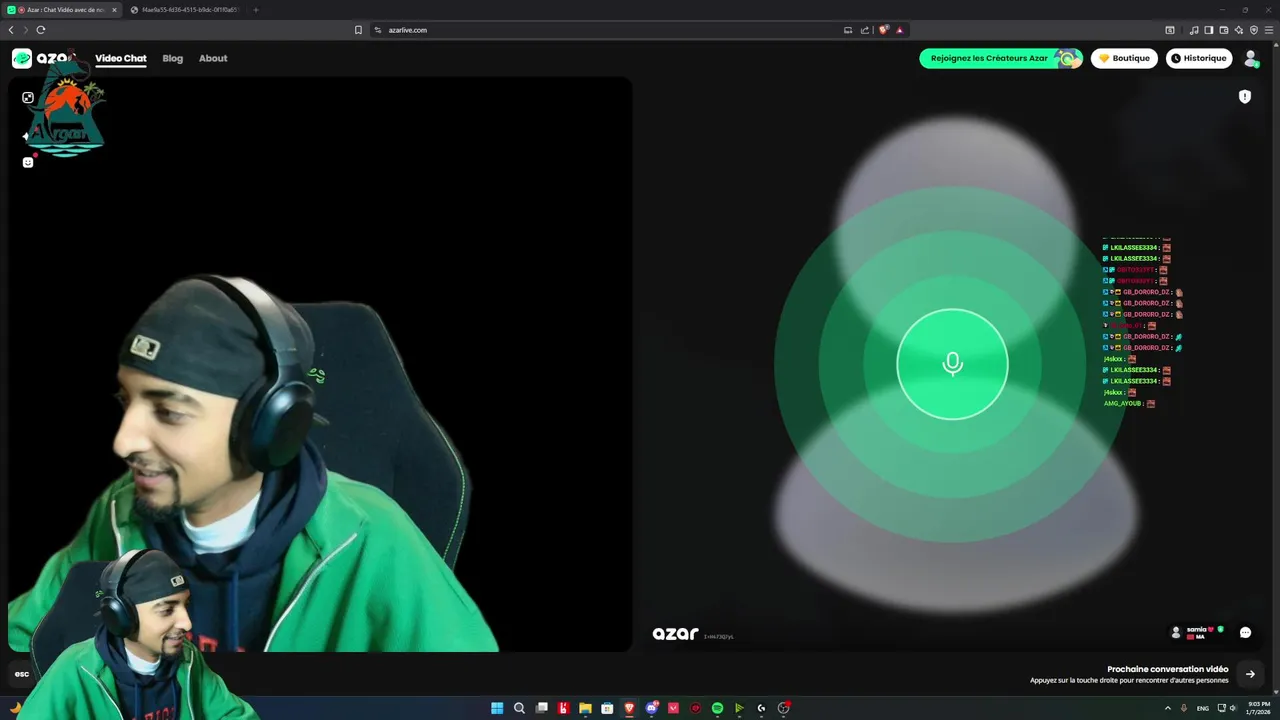
Task: Switch to the Azar browser tab
Action: click(x=62, y=10)
